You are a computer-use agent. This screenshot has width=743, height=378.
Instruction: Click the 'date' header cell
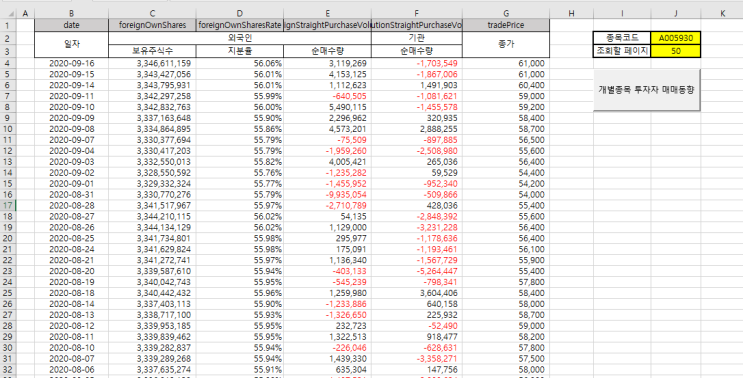click(71, 25)
